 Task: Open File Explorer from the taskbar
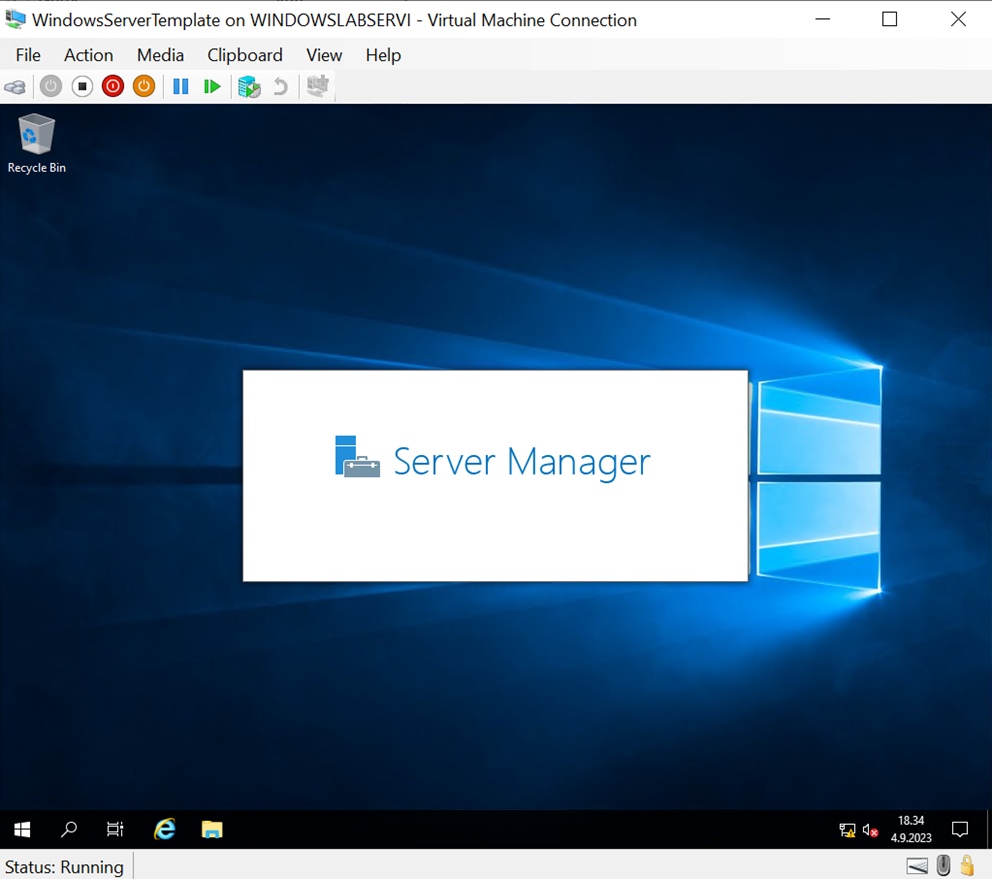point(211,829)
